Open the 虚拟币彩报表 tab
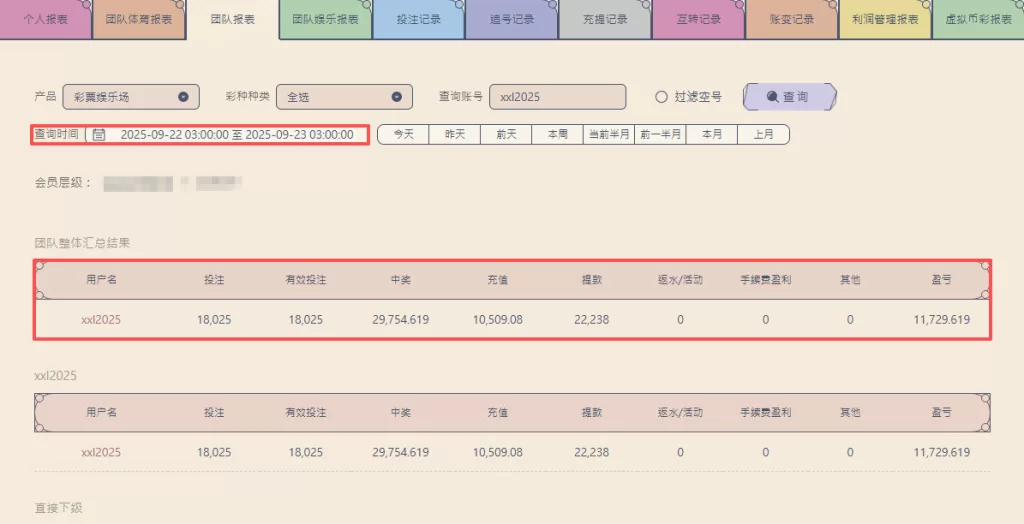Image resolution: width=1024 pixels, height=524 pixels. pyautogui.click(x=978, y=19)
